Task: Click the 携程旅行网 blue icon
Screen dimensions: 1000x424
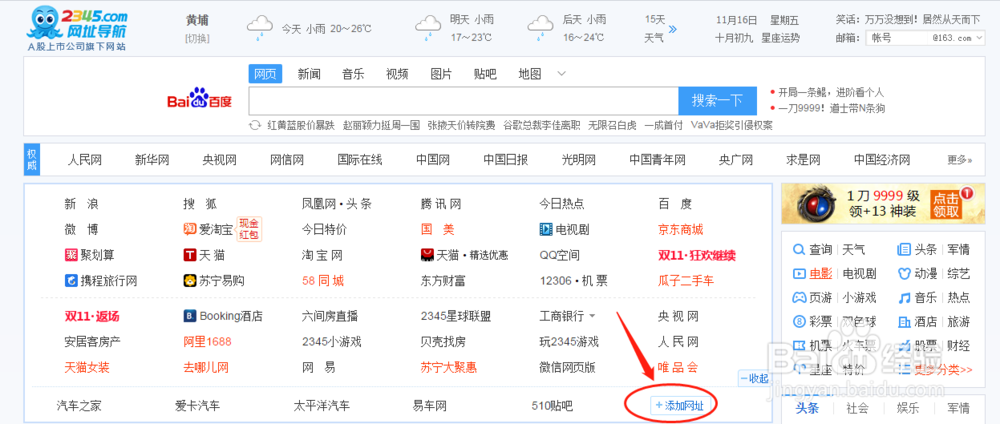Action: point(71,281)
